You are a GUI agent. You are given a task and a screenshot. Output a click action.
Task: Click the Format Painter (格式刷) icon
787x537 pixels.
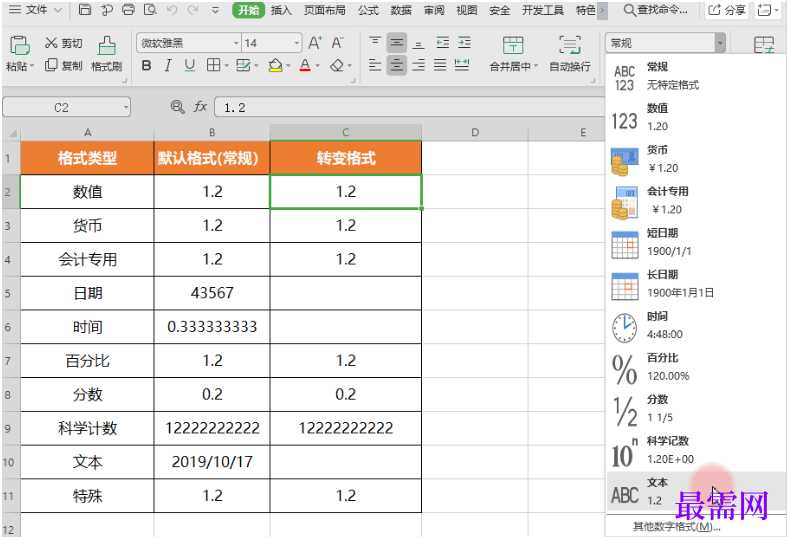click(x=106, y=44)
